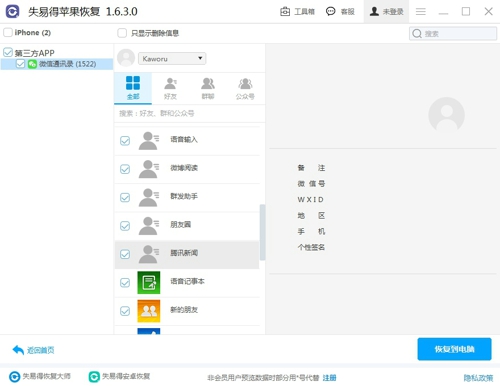Image resolution: width=500 pixels, height=386 pixels.
Task: Click the contact list scrollbar thumb
Action: (x=262, y=232)
